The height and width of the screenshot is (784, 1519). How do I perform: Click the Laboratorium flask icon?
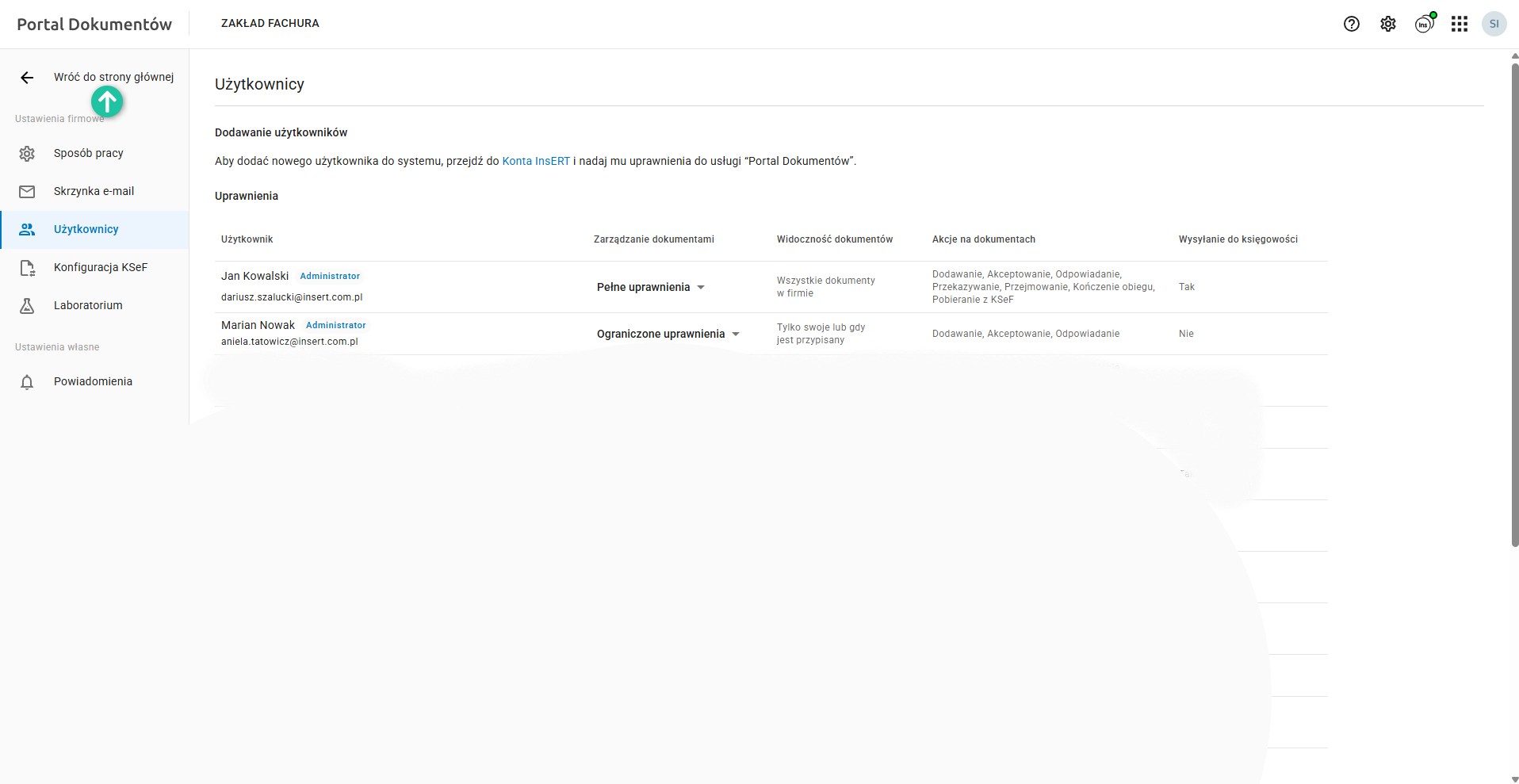[x=27, y=306]
